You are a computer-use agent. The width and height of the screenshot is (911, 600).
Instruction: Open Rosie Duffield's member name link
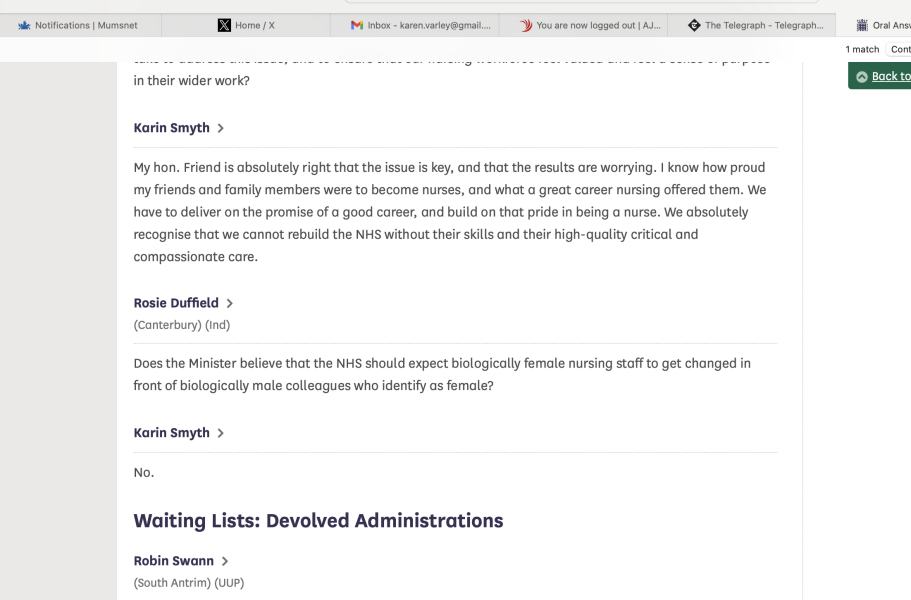(x=176, y=303)
